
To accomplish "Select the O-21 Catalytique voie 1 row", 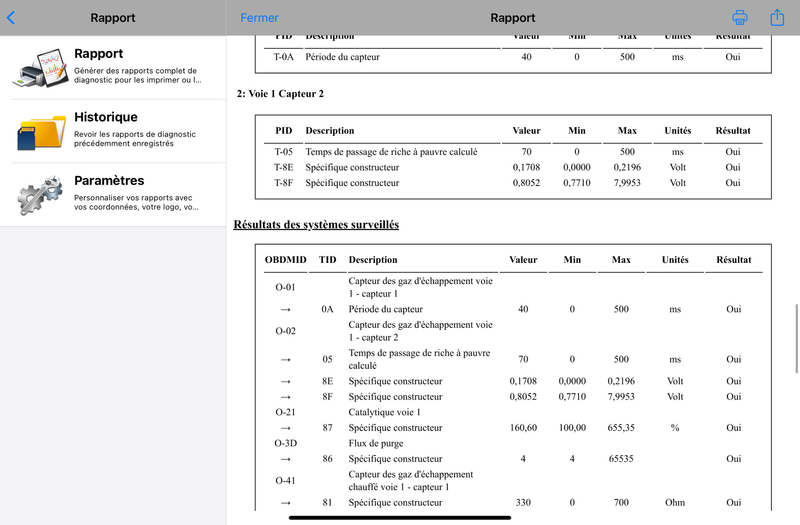I will click(513, 412).
